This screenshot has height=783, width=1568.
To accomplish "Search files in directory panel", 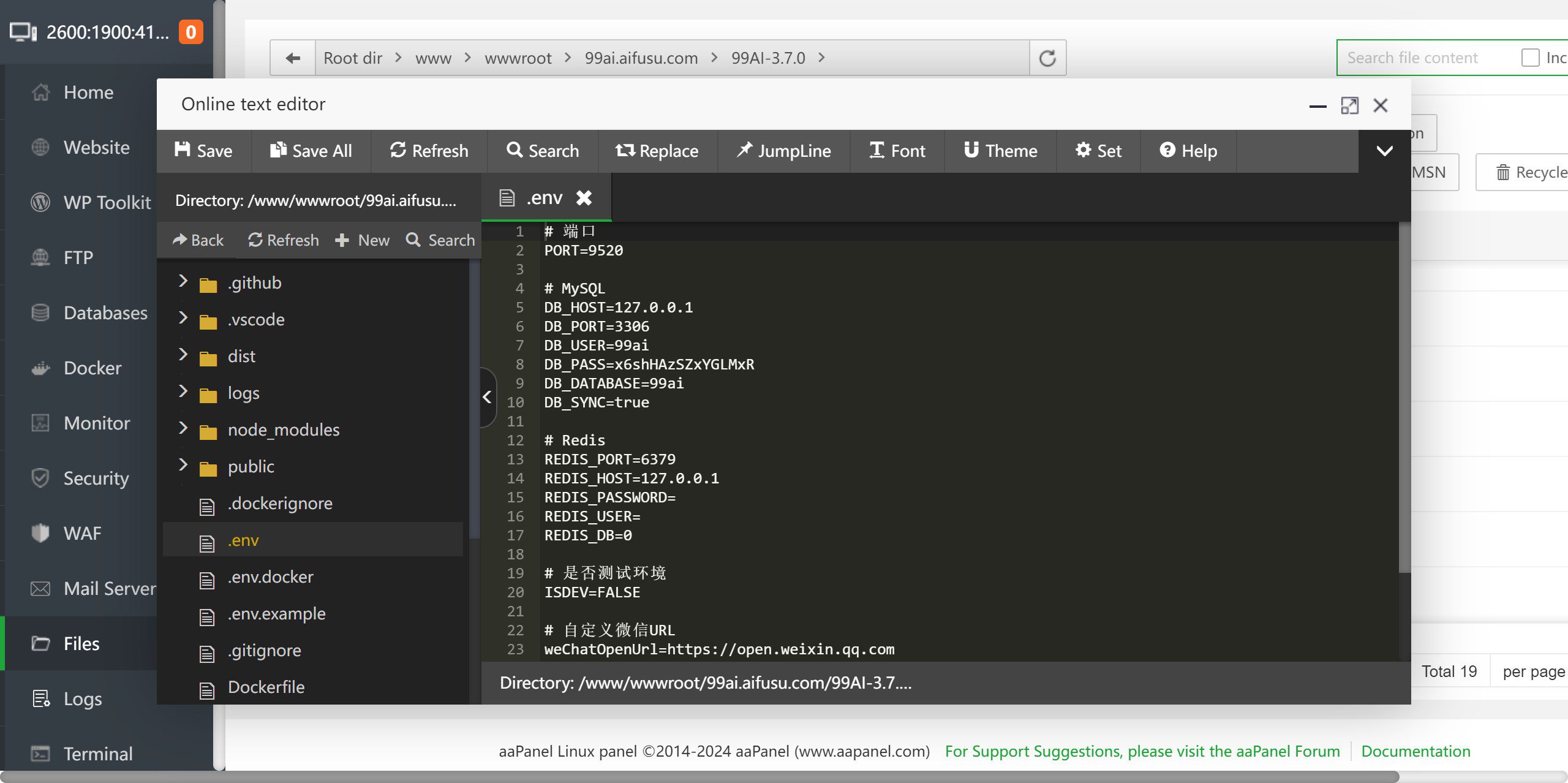I will 440,240.
